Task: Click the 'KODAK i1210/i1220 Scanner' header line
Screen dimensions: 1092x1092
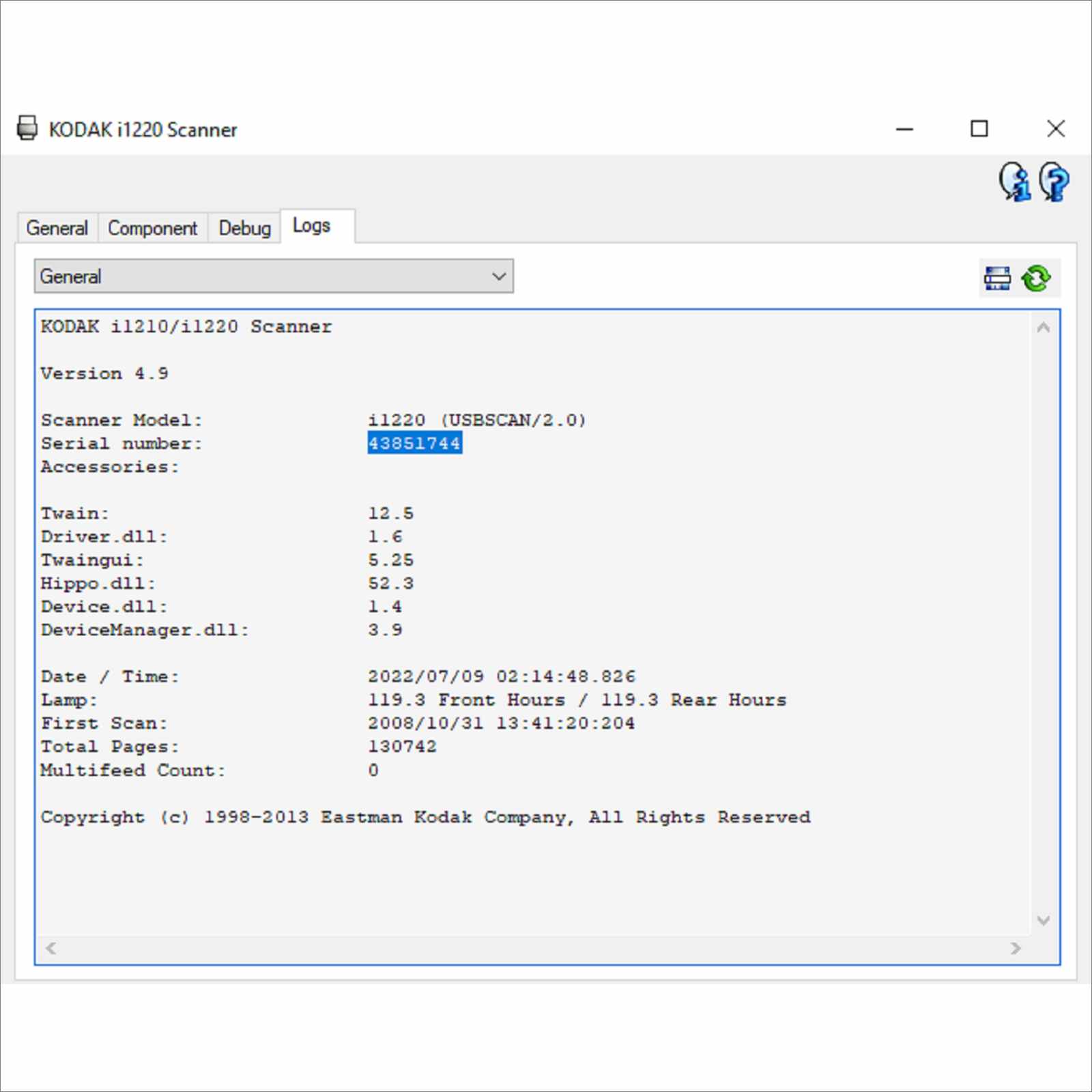Action: coord(186,326)
